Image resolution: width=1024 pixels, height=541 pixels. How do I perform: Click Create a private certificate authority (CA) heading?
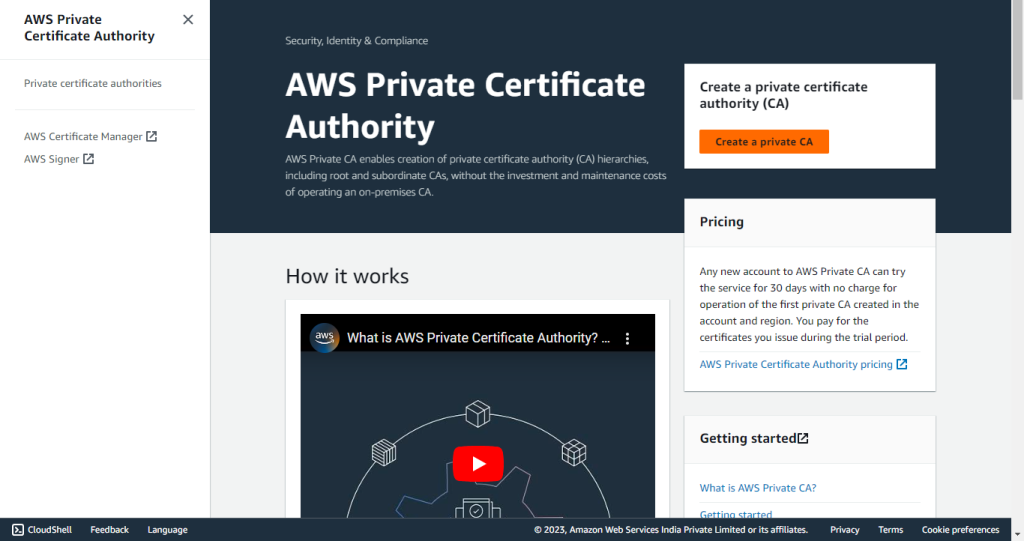[784, 95]
